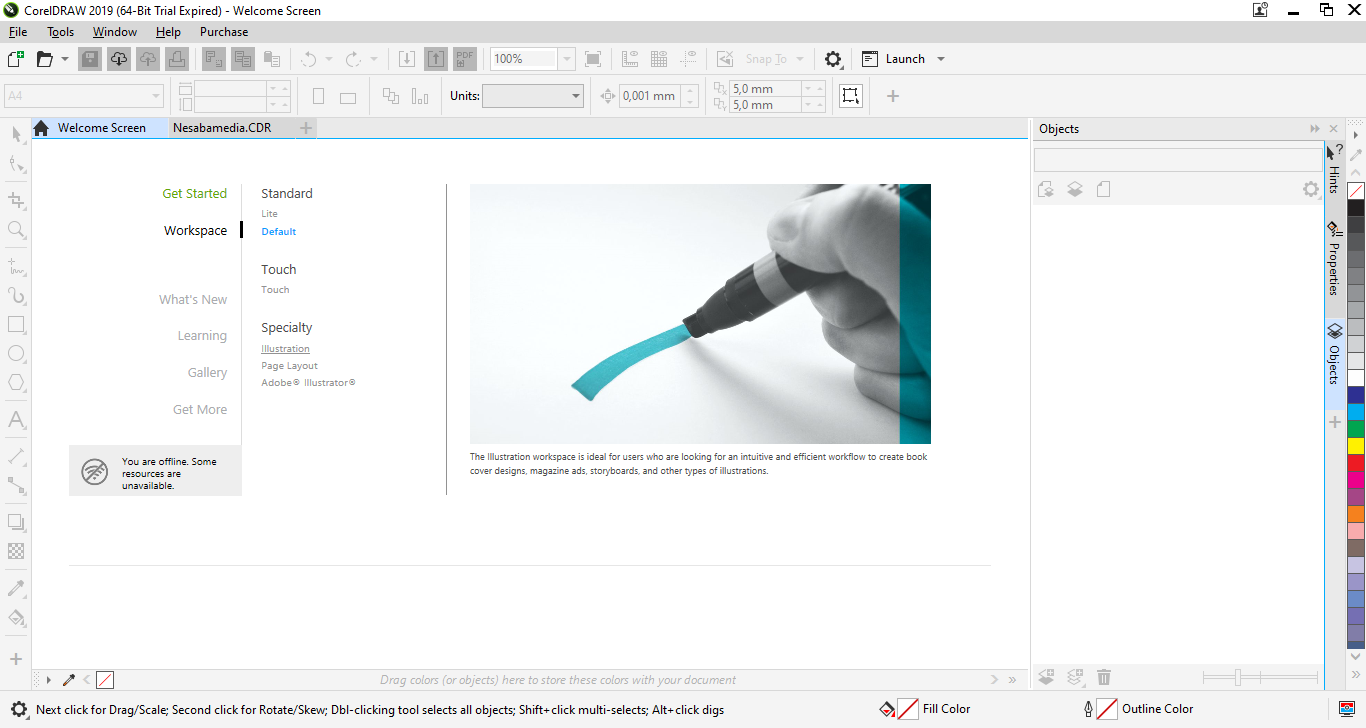The height and width of the screenshot is (728, 1366).
Task: Open the Units dropdown
Action: [576, 96]
